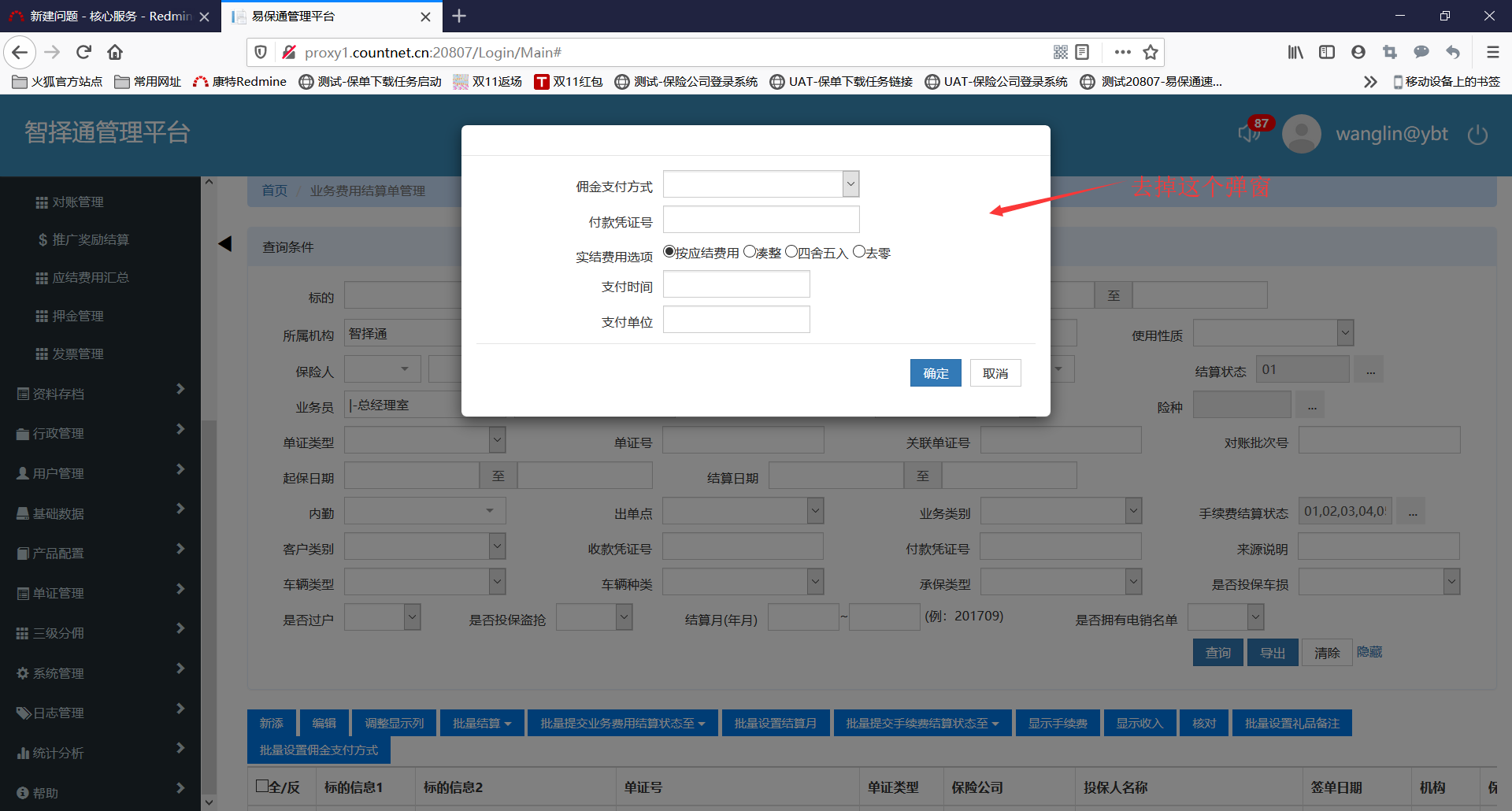Switch to the 新建问题 Redmine browser tab
The image size is (1512, 811).
(110, 16)
